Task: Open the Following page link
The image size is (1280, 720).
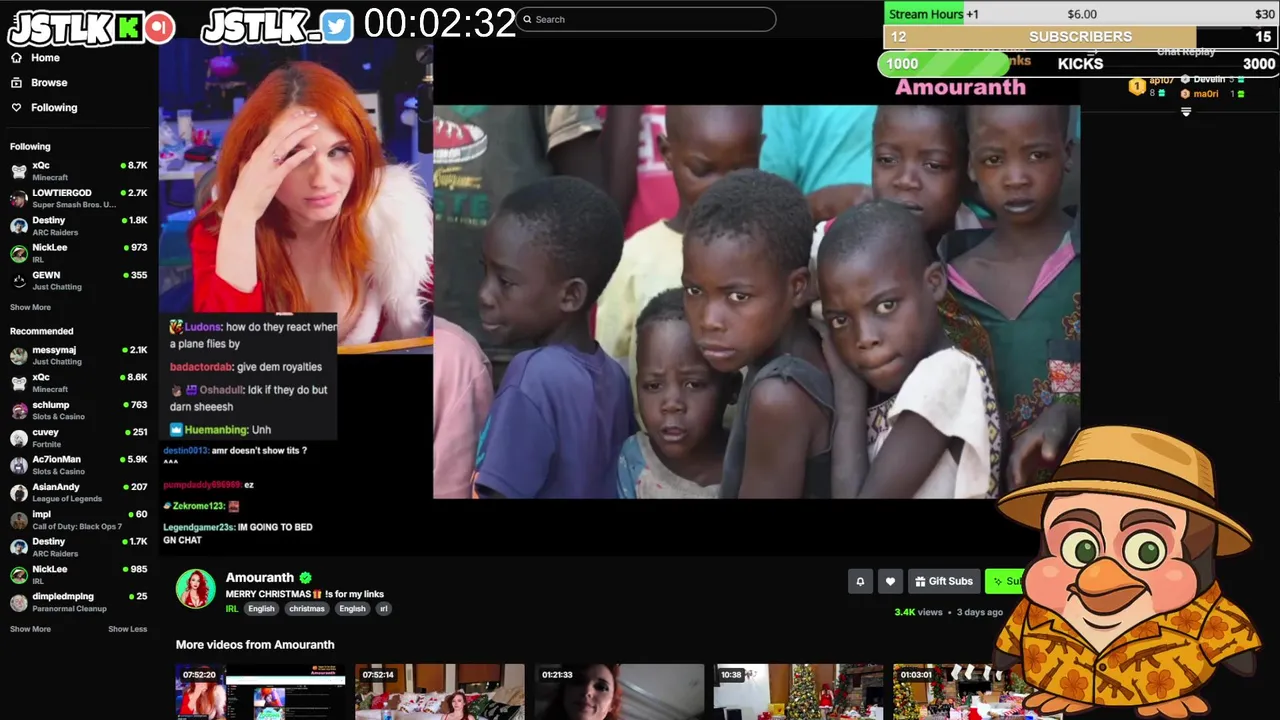Action: [x=44, y=108]
